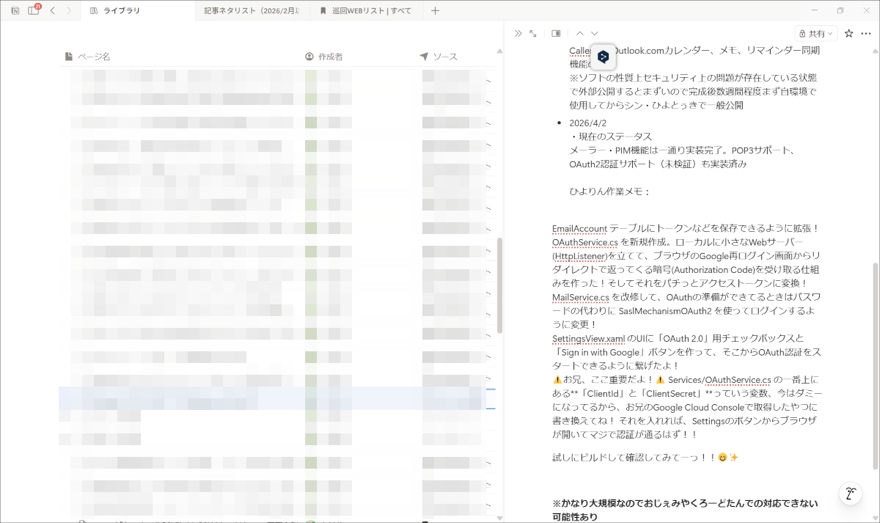Screen dimensions: 880x523
Task: Go to previous page with up chevron
Action: (580, 34)
